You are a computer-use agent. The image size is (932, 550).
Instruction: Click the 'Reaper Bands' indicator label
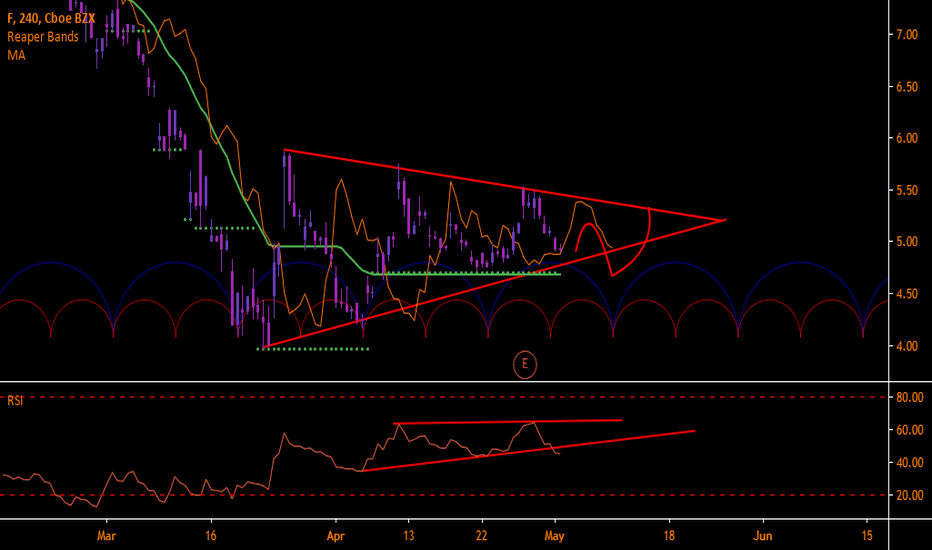click(43, 37)
